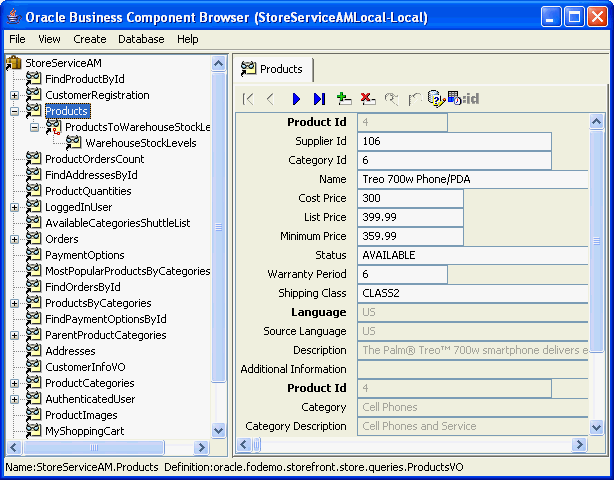Screen dimensions: 614x480
Task: Select FindOrdersById in the tree
Action: point(83,287)
